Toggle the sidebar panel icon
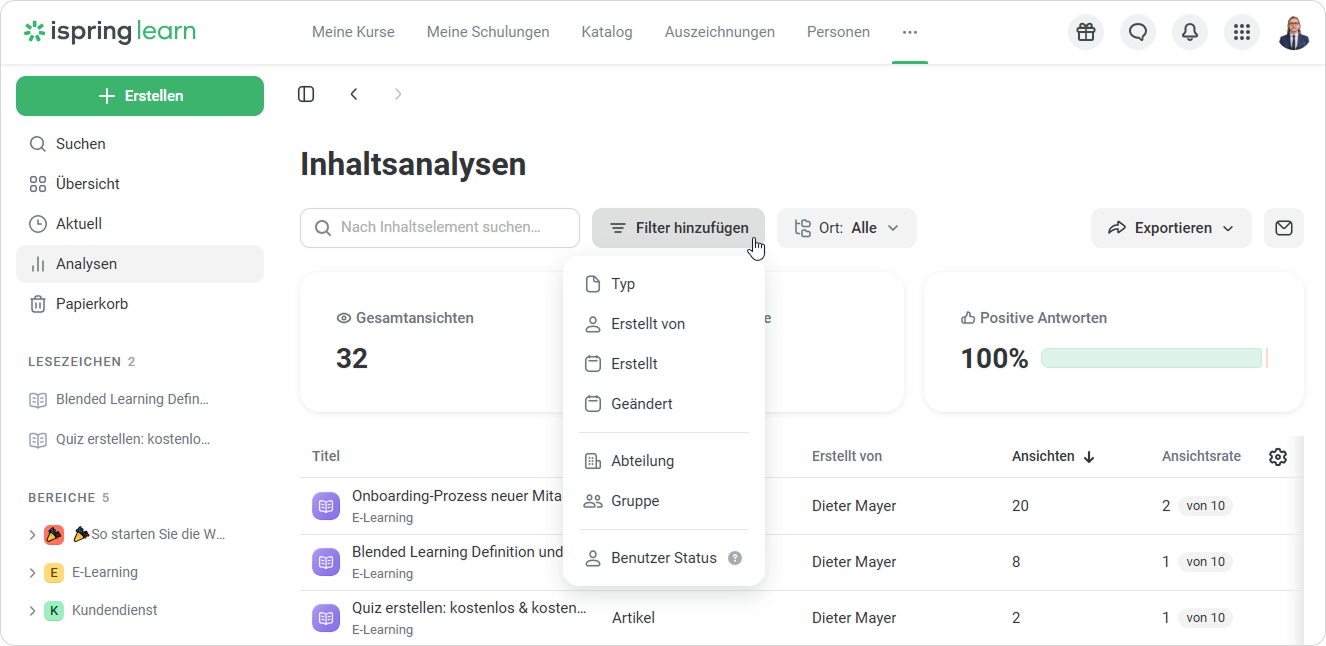This screenshot has height=646, width=1326. point(306,94)
